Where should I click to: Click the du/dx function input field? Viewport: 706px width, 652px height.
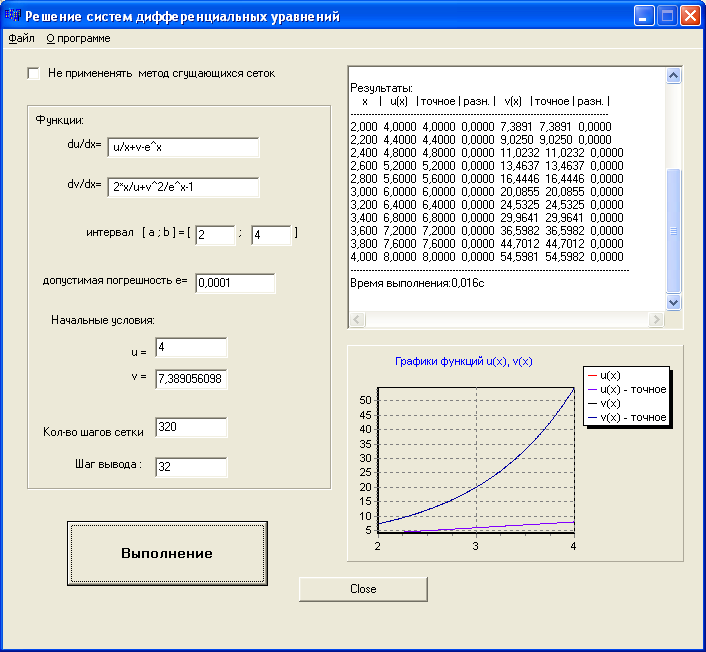point(183,148)
